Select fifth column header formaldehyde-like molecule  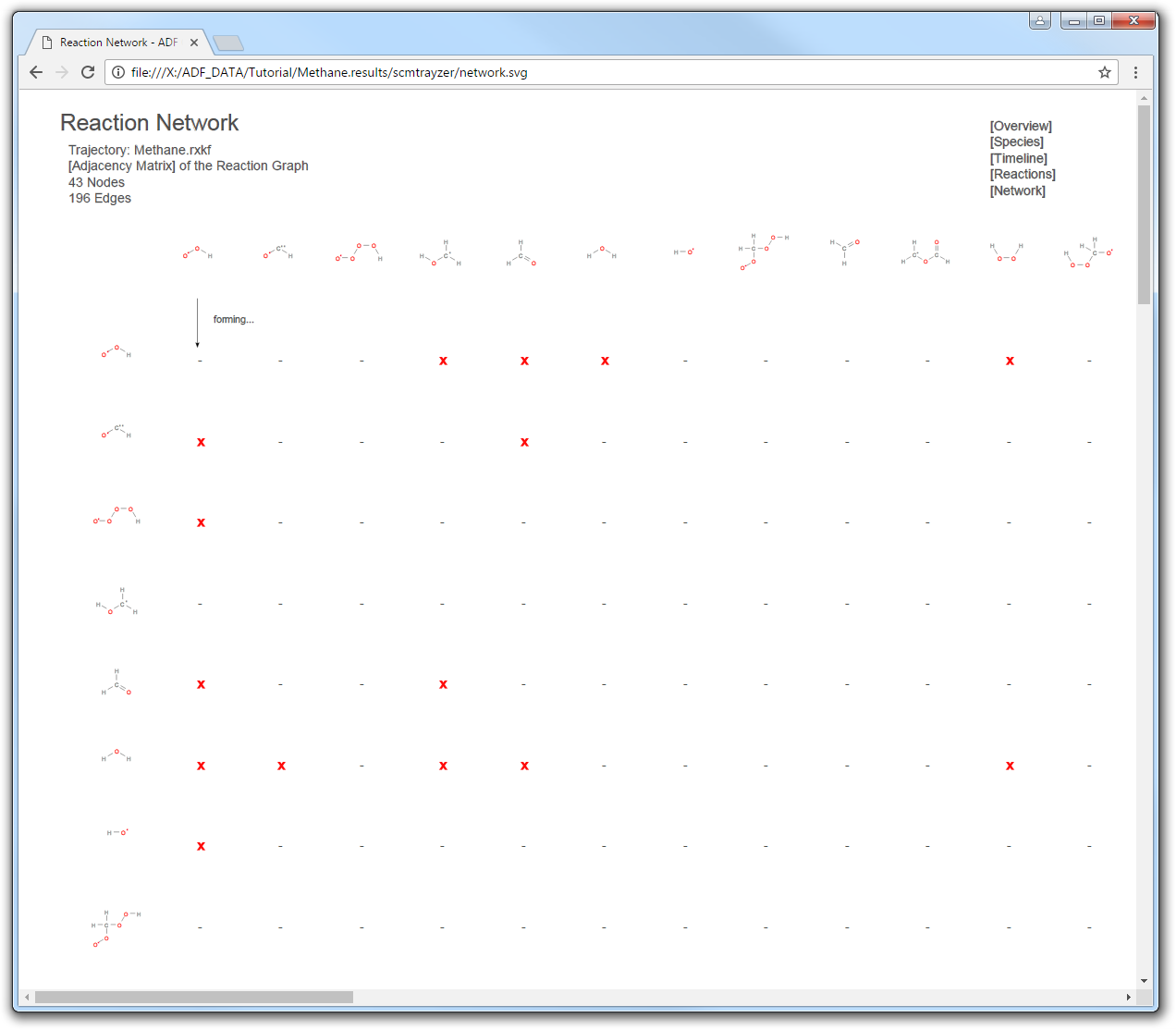pyautogui.click(x=521, y=252)
